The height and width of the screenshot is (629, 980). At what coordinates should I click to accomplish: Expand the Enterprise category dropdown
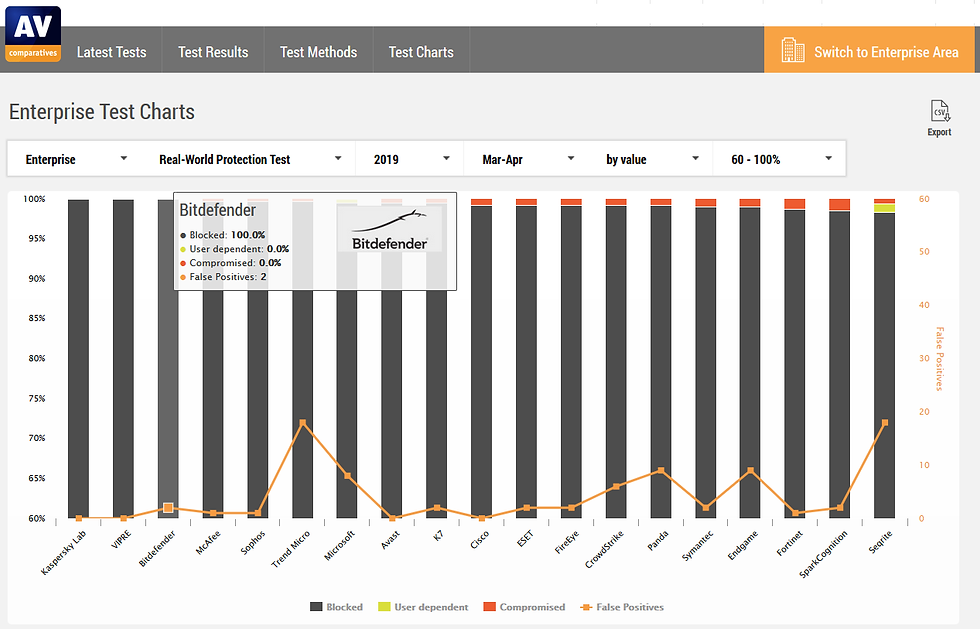point(76,159)
